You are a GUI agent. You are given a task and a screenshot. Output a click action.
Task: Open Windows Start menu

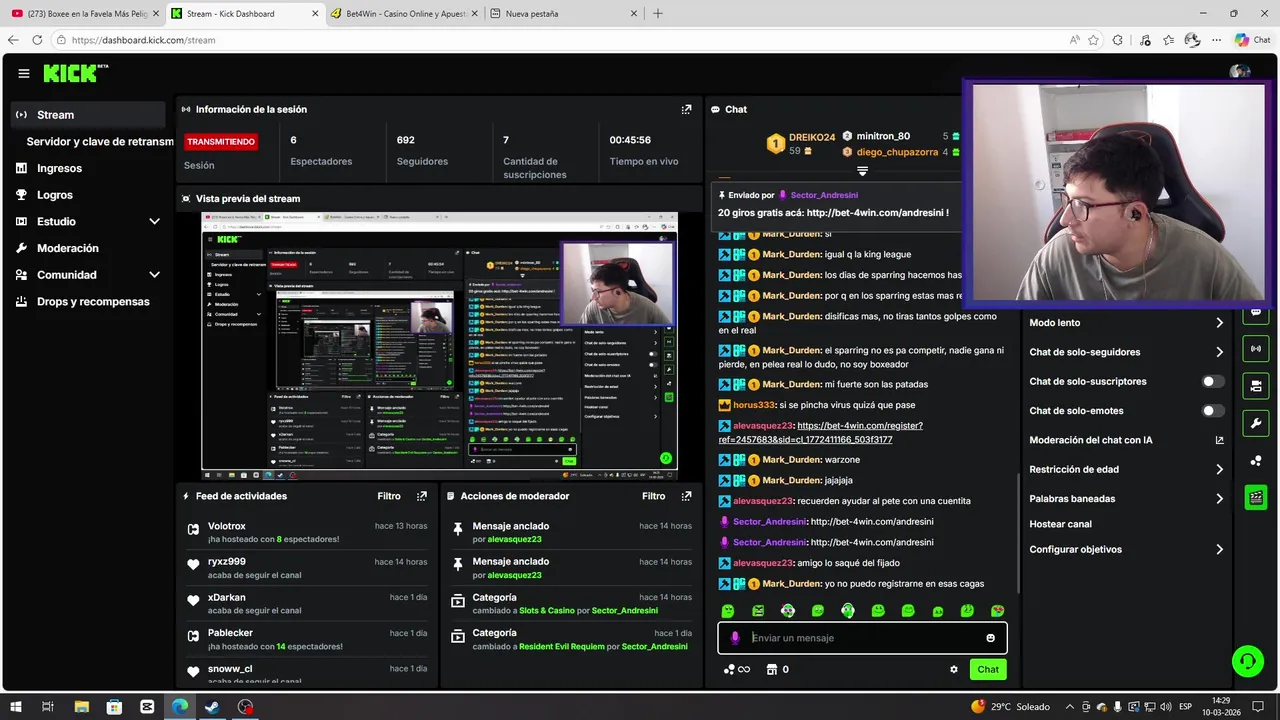tap(15, 706)
